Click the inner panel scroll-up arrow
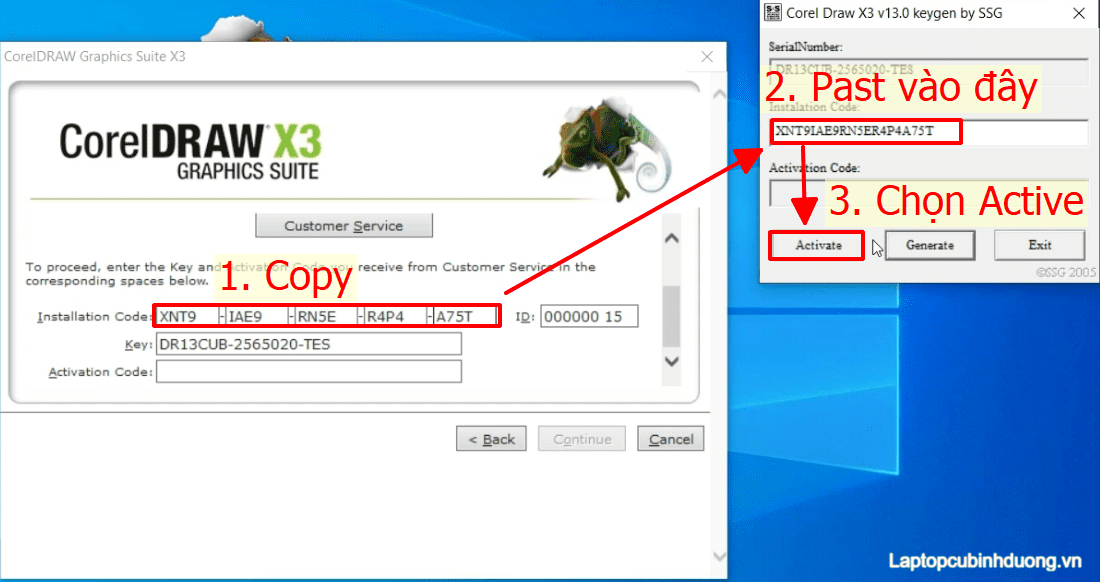This screenshot has height=582, width=1100. click(x=671, y=239)
